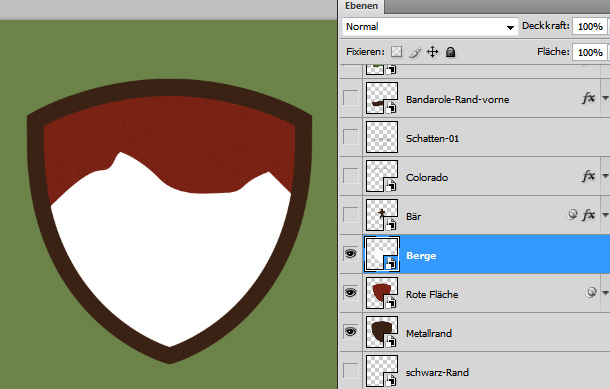Show the Colorado layer
The width and height of the screenshot is (610, 389).
[x=351, y=176]
